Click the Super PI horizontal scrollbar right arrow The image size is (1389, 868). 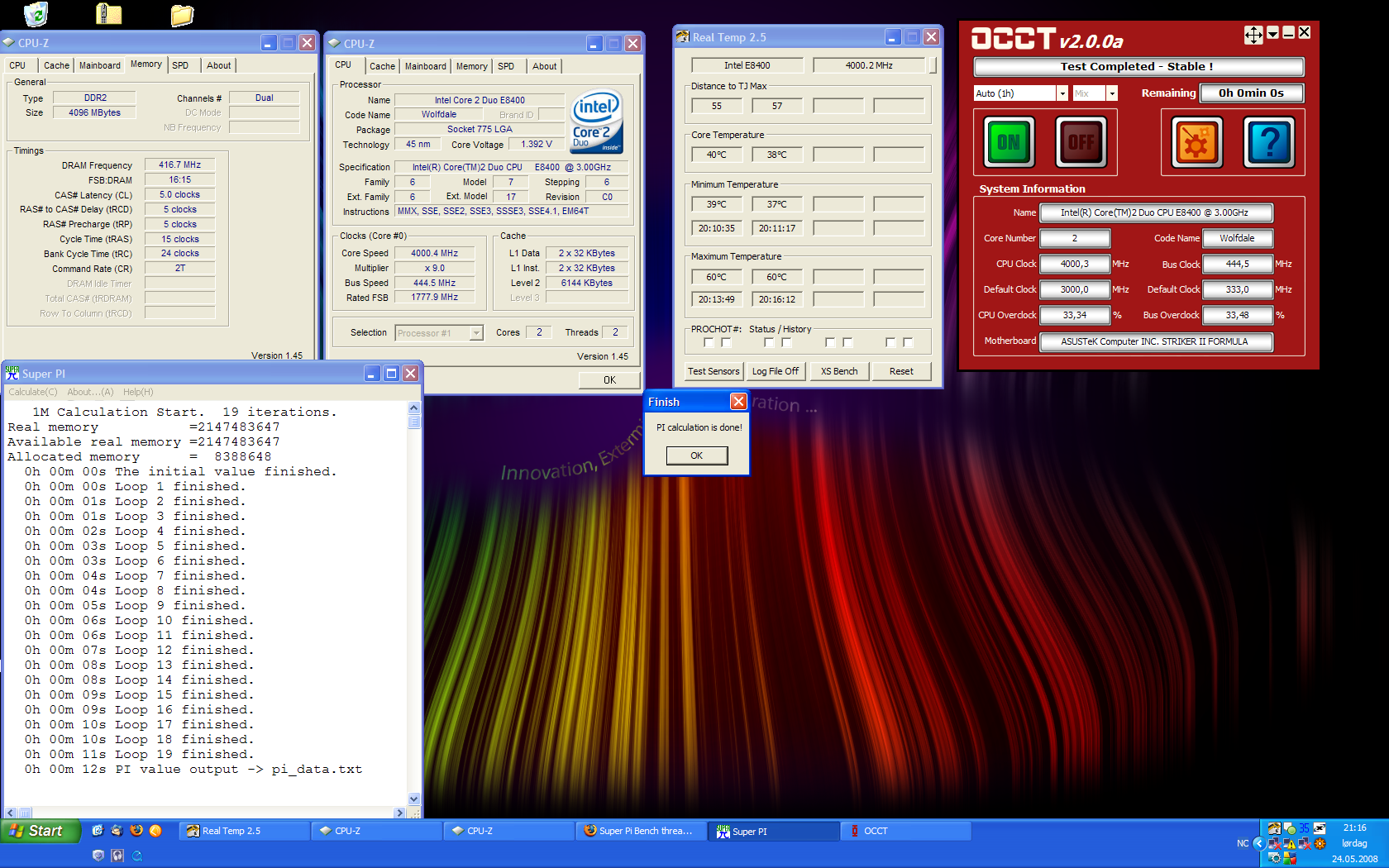coord(400,813)
